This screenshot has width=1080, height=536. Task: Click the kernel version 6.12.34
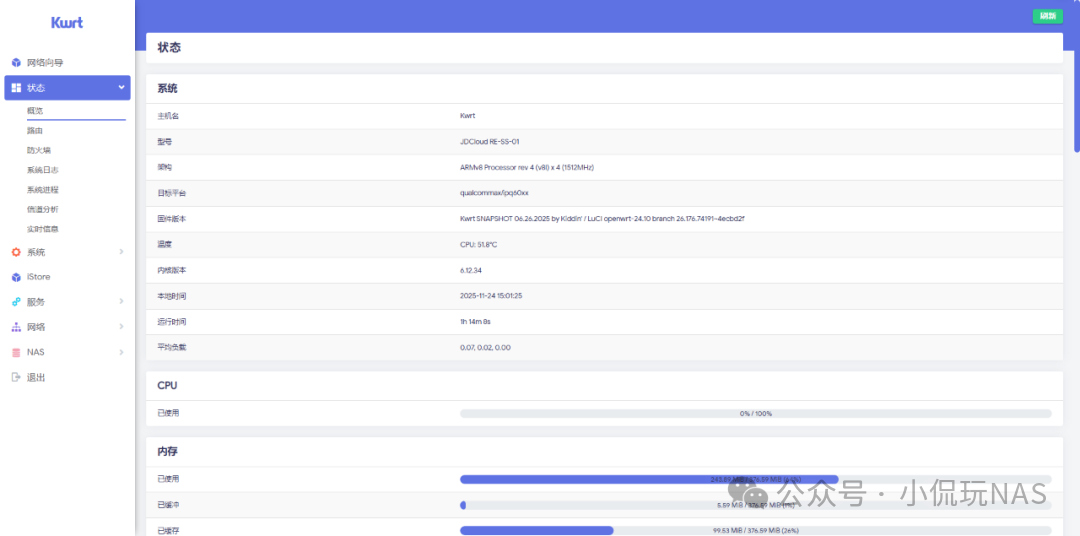click(x=472, y=270)
